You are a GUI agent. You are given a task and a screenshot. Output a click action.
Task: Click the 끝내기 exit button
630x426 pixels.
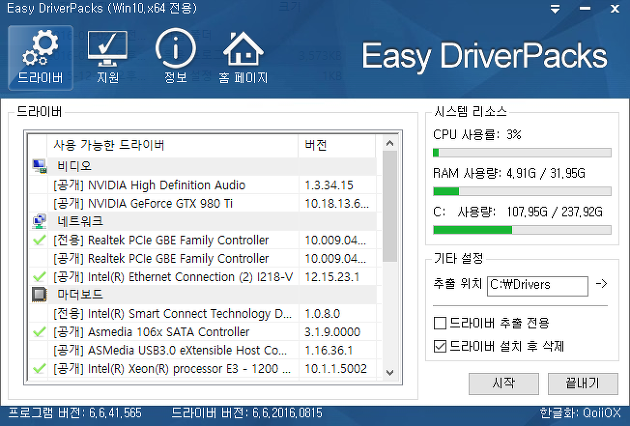[583, 383]
